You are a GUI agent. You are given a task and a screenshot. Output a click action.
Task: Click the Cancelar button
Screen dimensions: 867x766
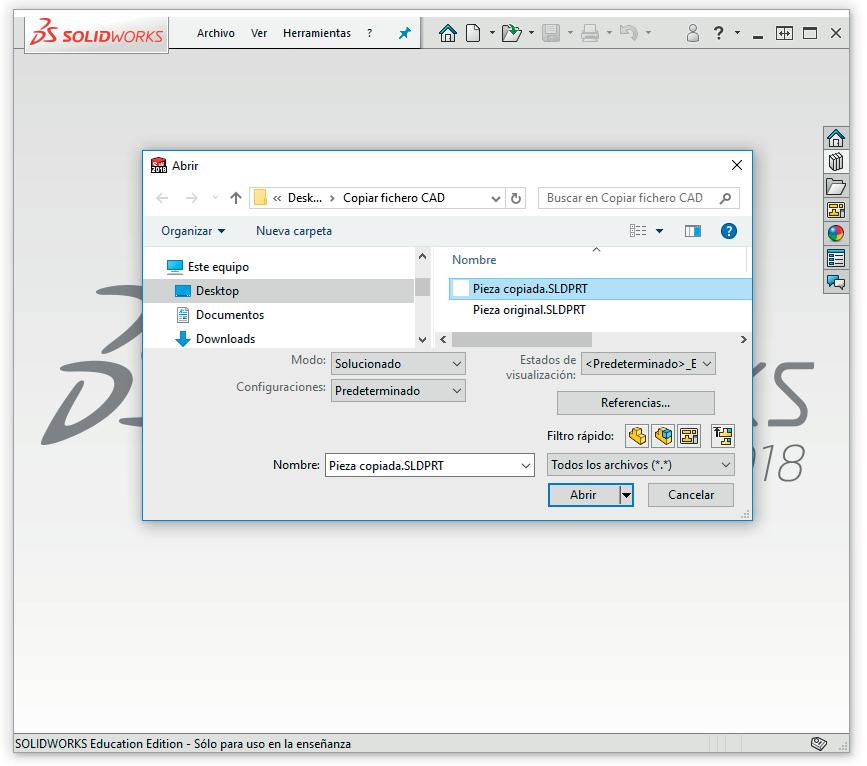[x=691, y=495]
